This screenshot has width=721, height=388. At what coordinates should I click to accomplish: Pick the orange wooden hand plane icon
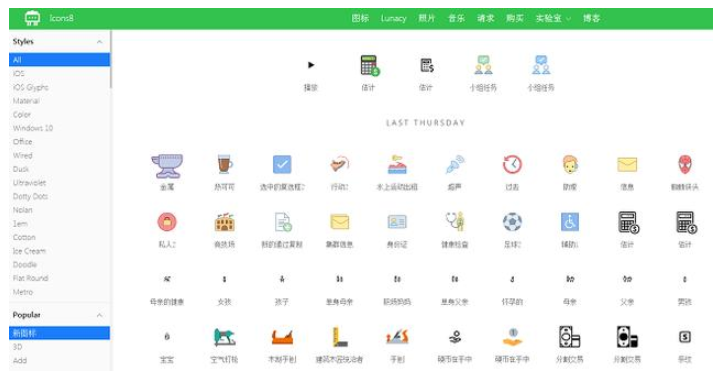pos(282,338)
